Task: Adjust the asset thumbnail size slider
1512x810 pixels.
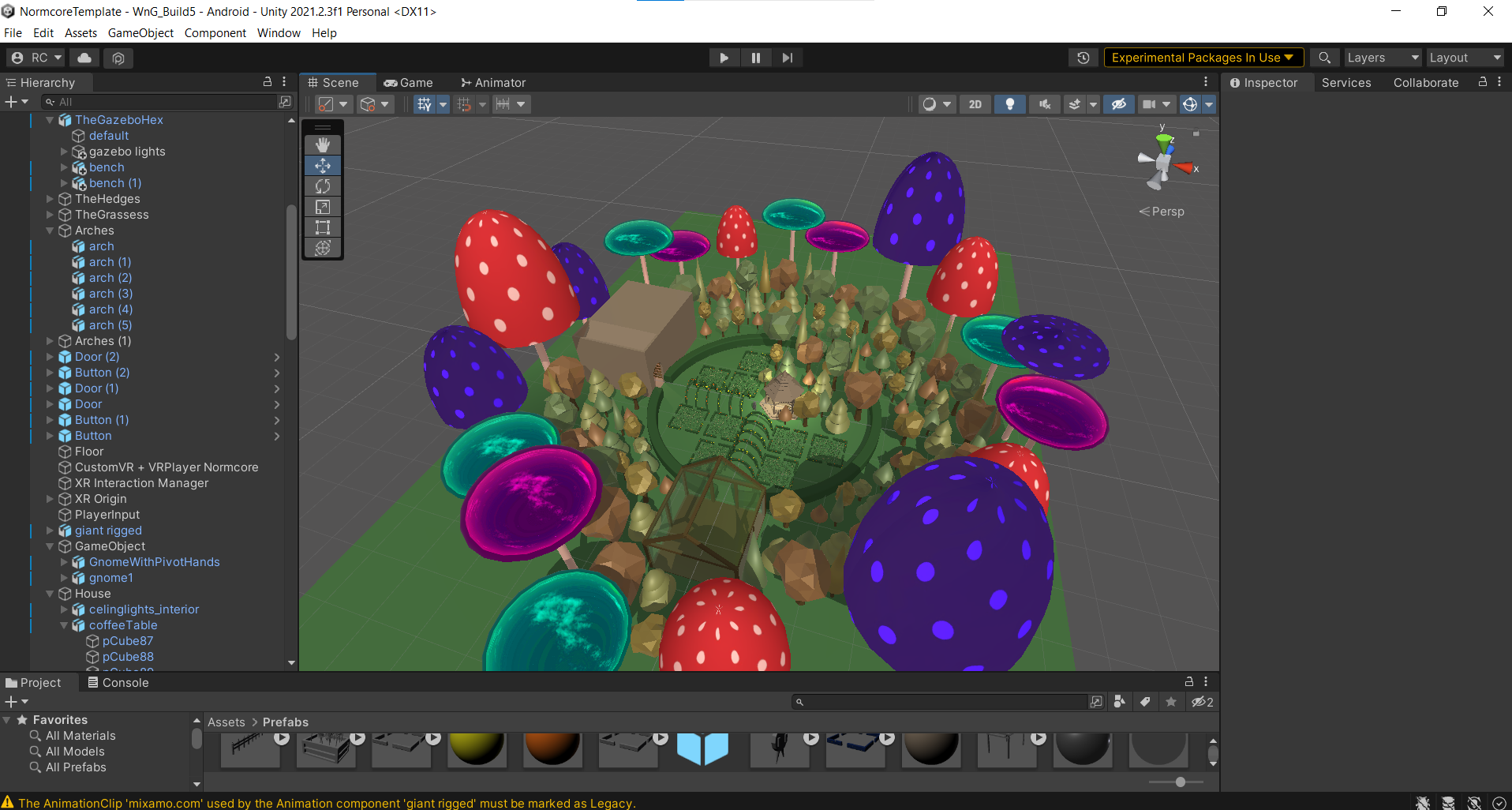Action: point(1180,782)
